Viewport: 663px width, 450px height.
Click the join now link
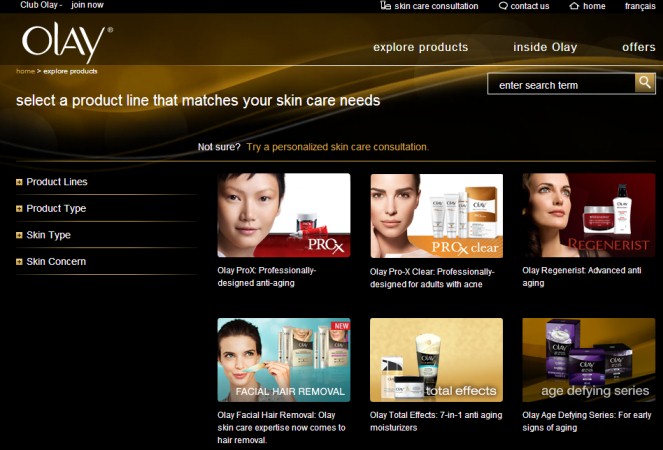tap(87, 5)
